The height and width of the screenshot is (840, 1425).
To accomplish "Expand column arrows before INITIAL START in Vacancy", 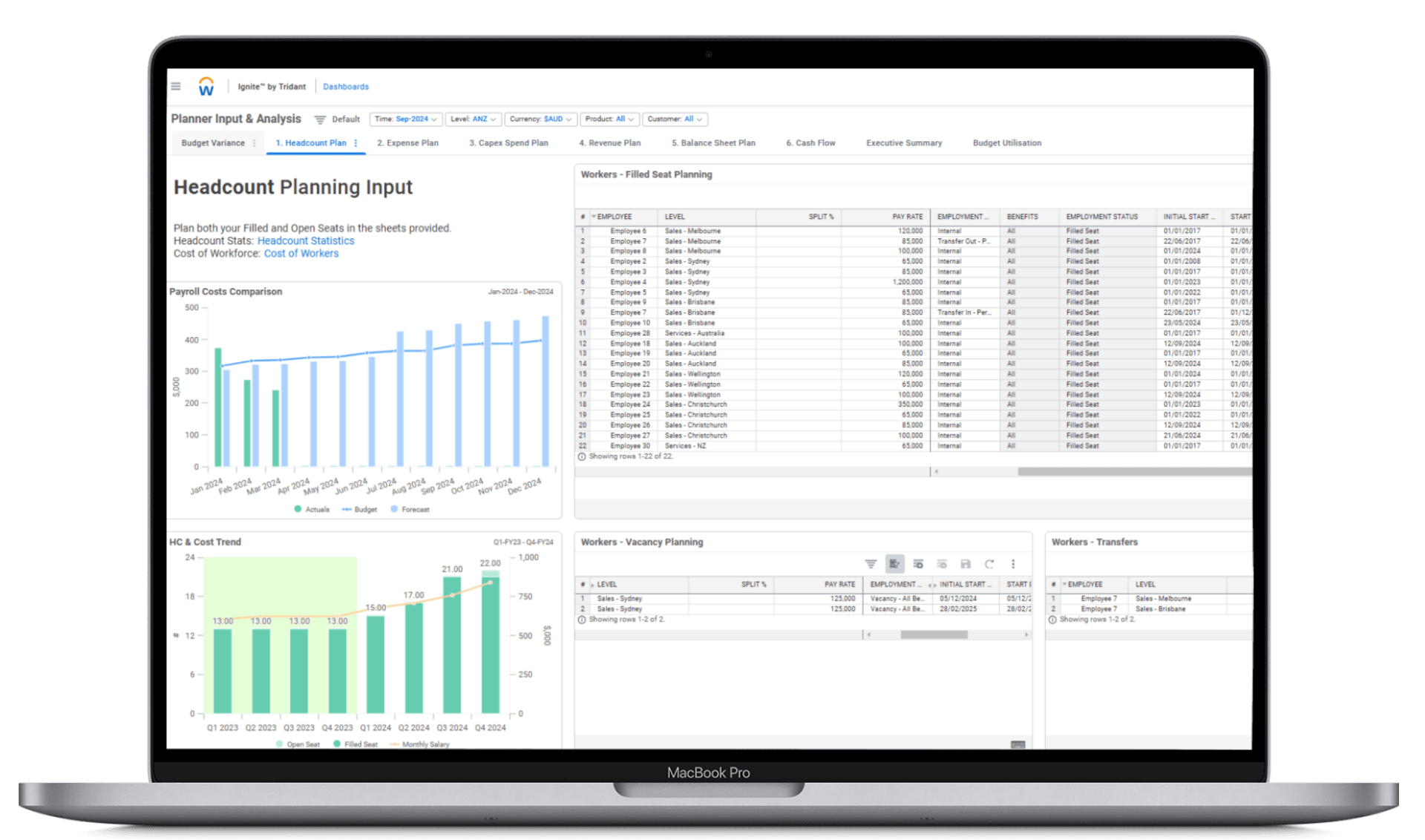I will 931,585.
